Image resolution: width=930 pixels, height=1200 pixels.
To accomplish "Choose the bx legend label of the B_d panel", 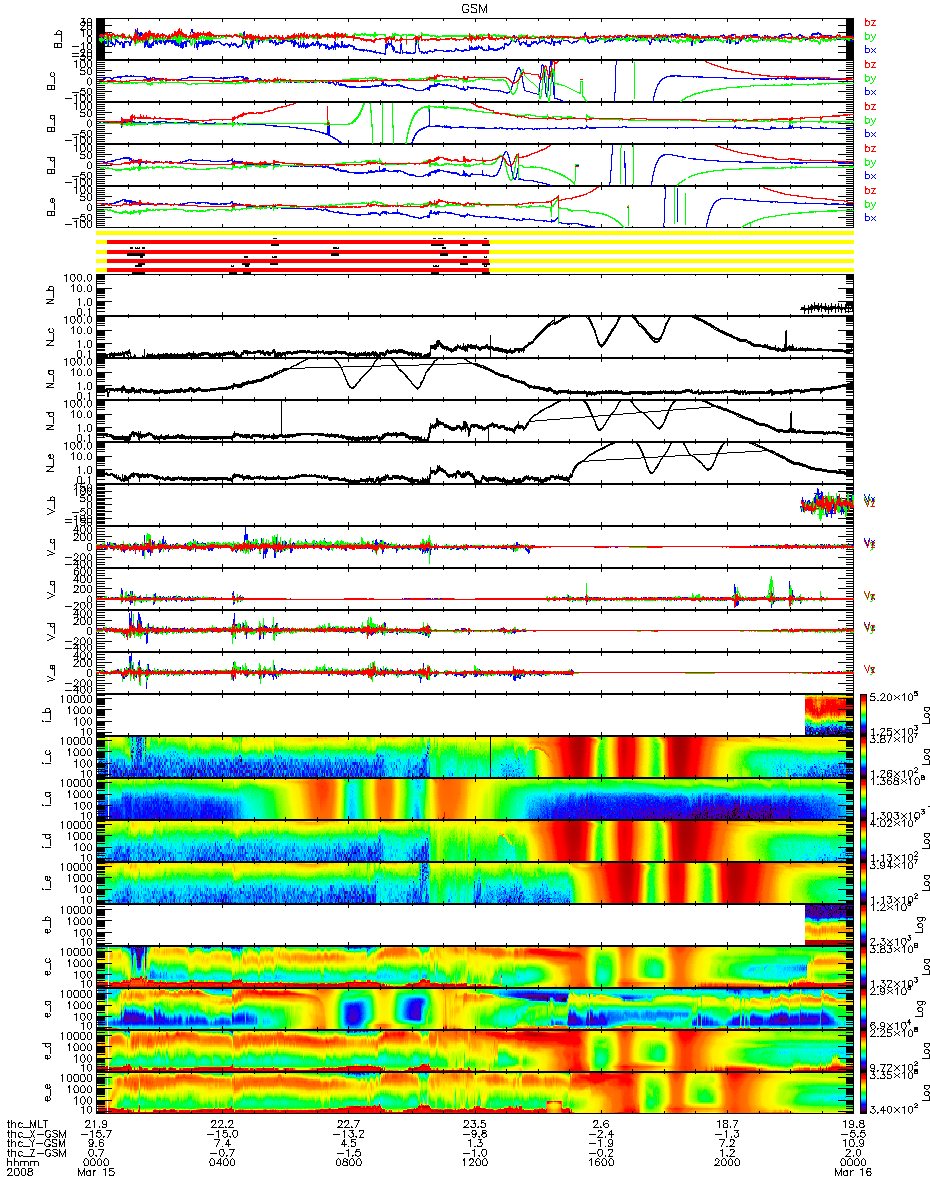I will [870, 174].
